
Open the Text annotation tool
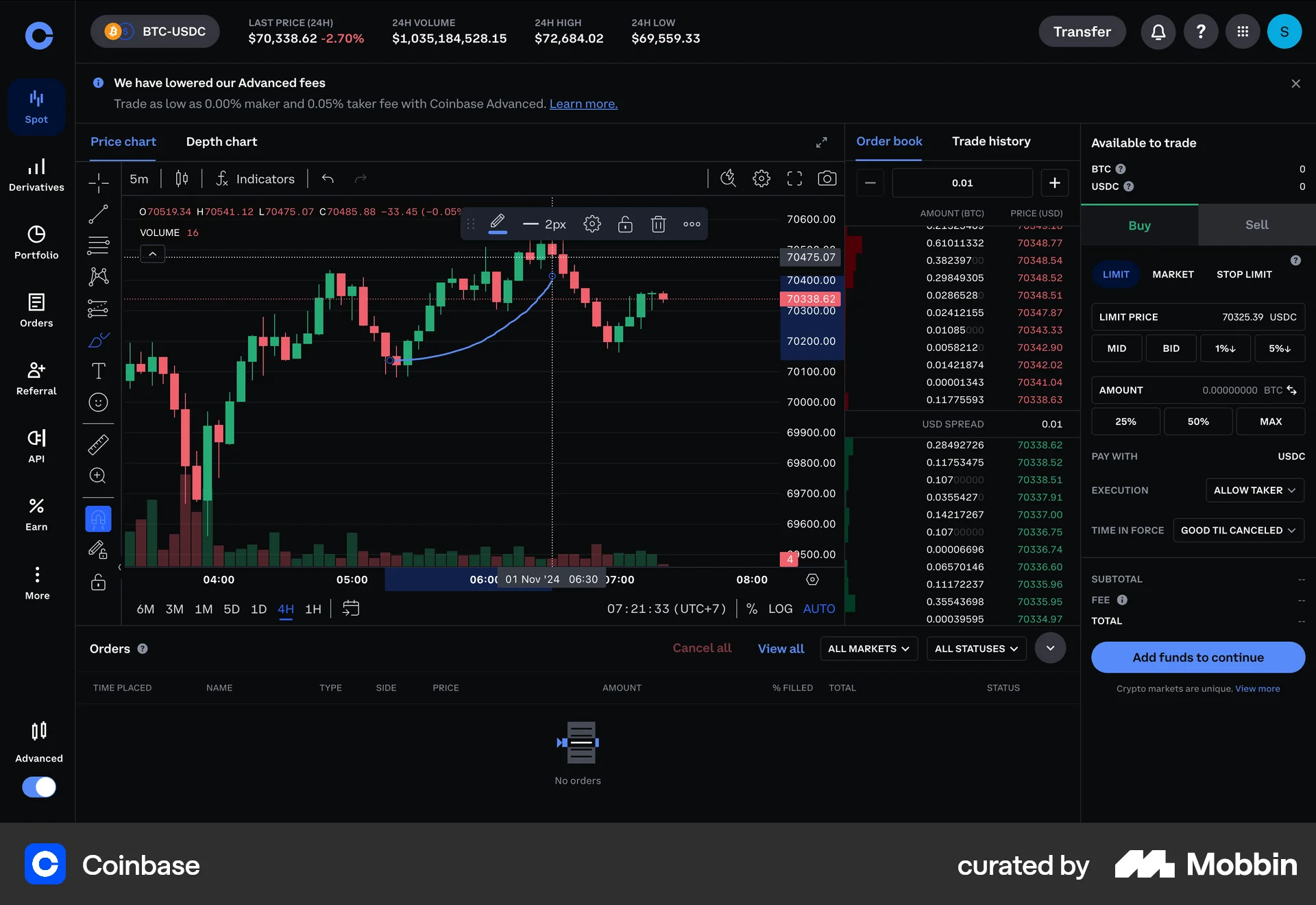point(98,371)
